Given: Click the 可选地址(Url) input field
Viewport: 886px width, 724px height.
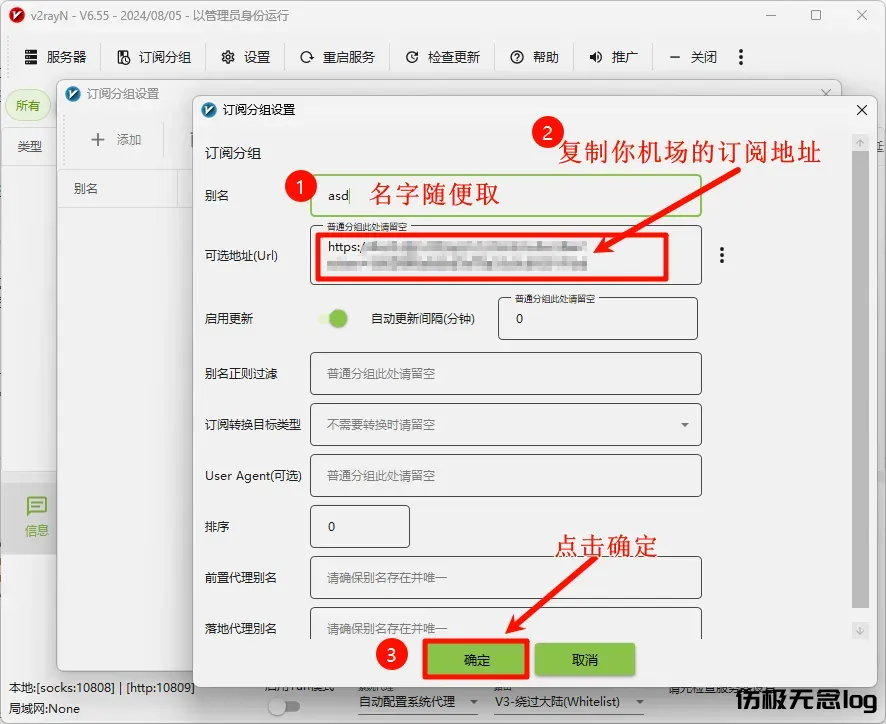Looking at the screenshot, I should pos(506,255).
